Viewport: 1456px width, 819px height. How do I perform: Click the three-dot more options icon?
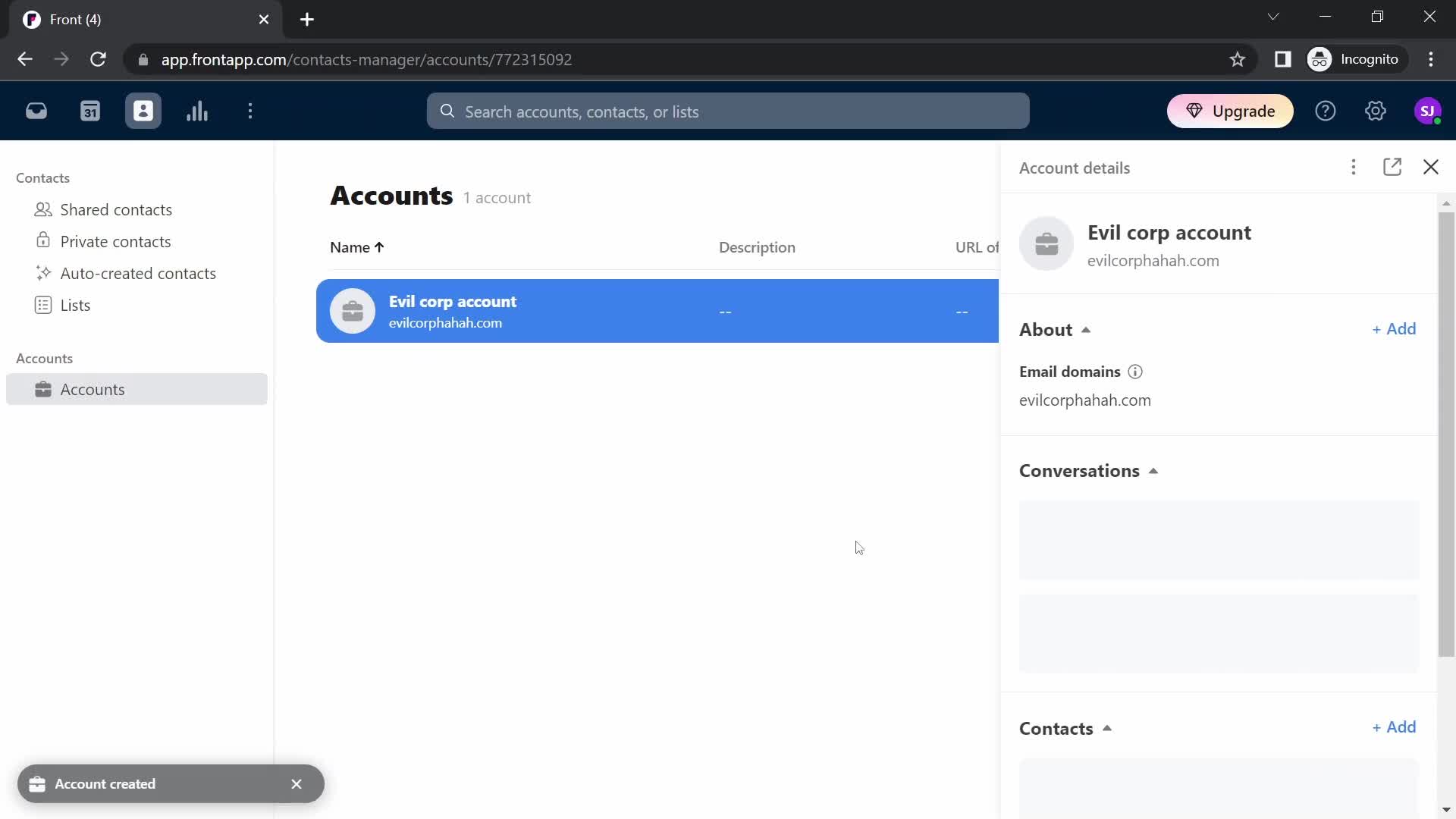[1353, 167]
